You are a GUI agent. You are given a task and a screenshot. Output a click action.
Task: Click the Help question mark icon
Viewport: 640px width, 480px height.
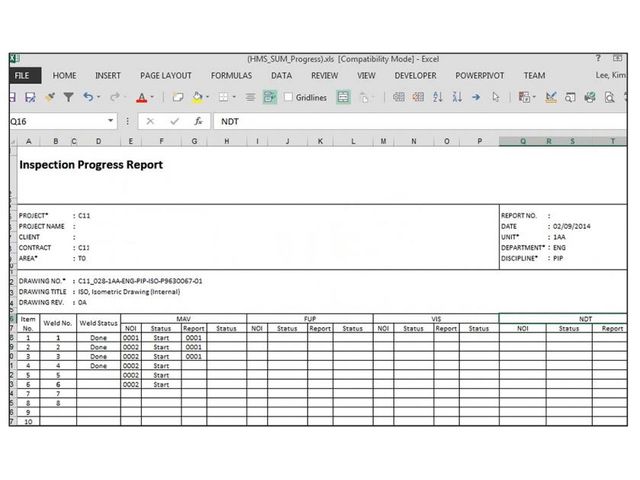[x=598, y=58]
